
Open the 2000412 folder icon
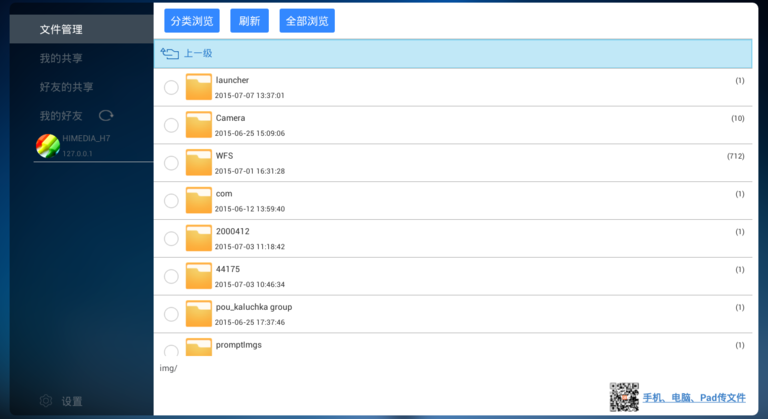(198, 238)
